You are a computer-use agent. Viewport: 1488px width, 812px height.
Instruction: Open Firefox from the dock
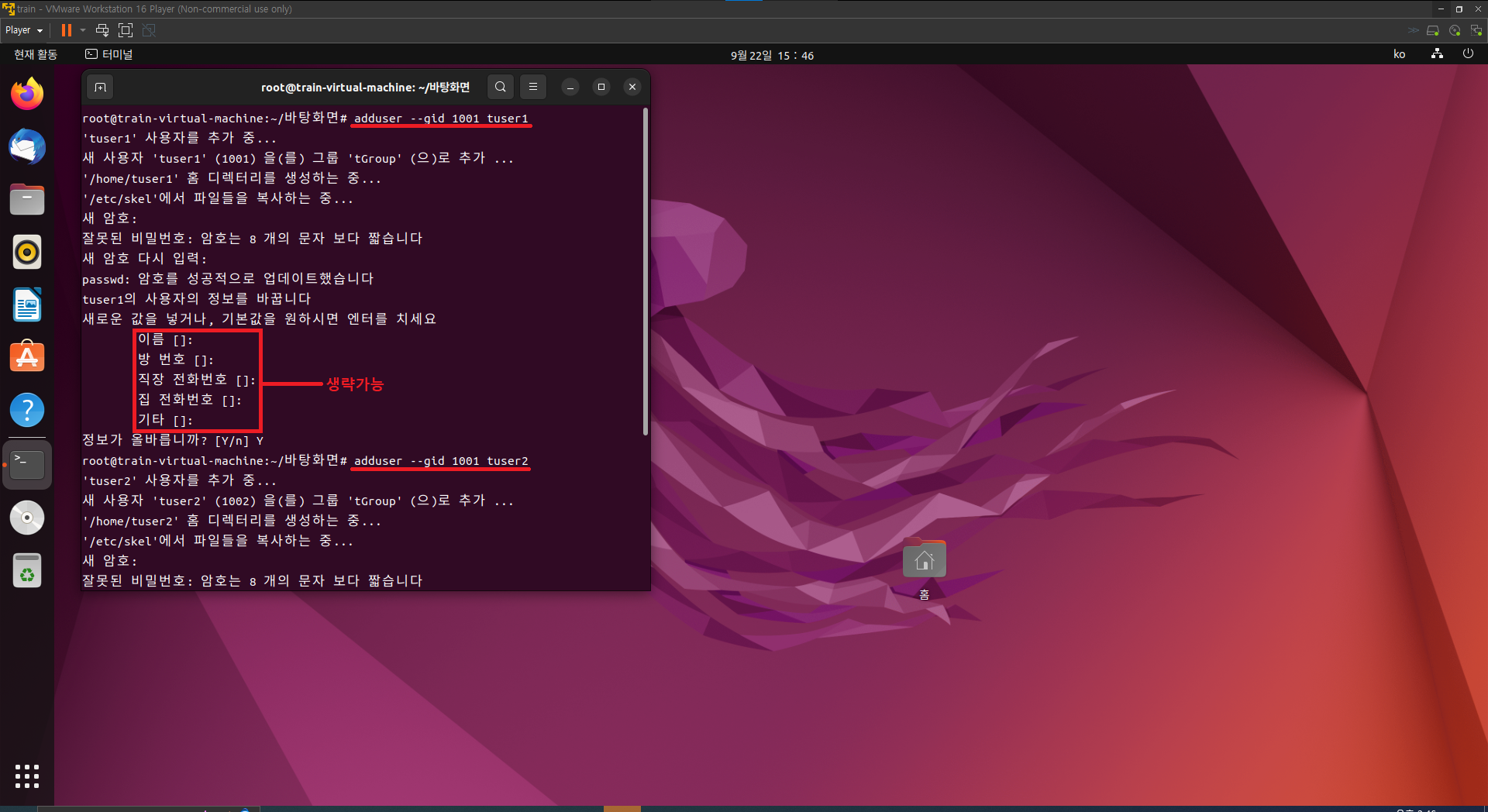(27, 94)
